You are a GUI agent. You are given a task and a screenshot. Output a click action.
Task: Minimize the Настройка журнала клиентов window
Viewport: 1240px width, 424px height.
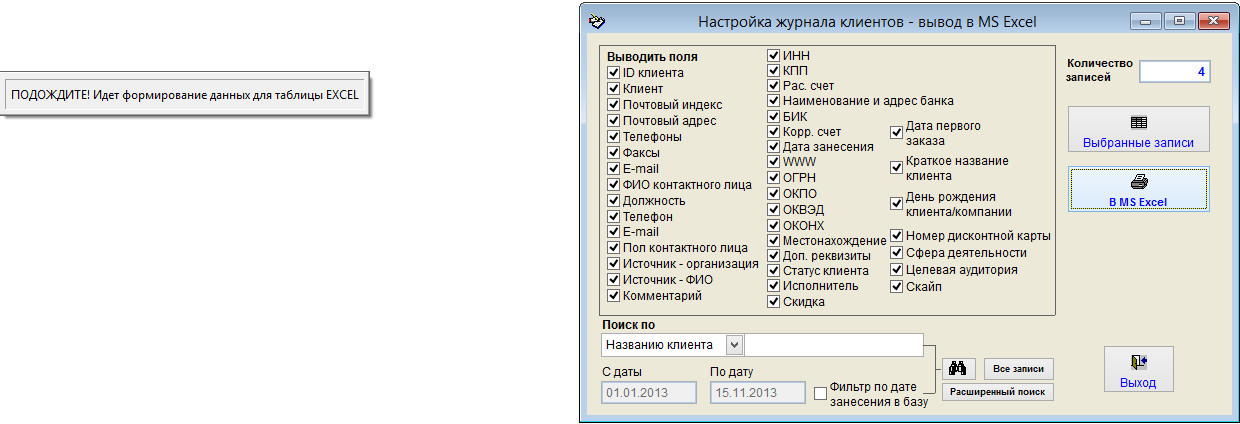pyautogui.click(x=1144, y=20)
